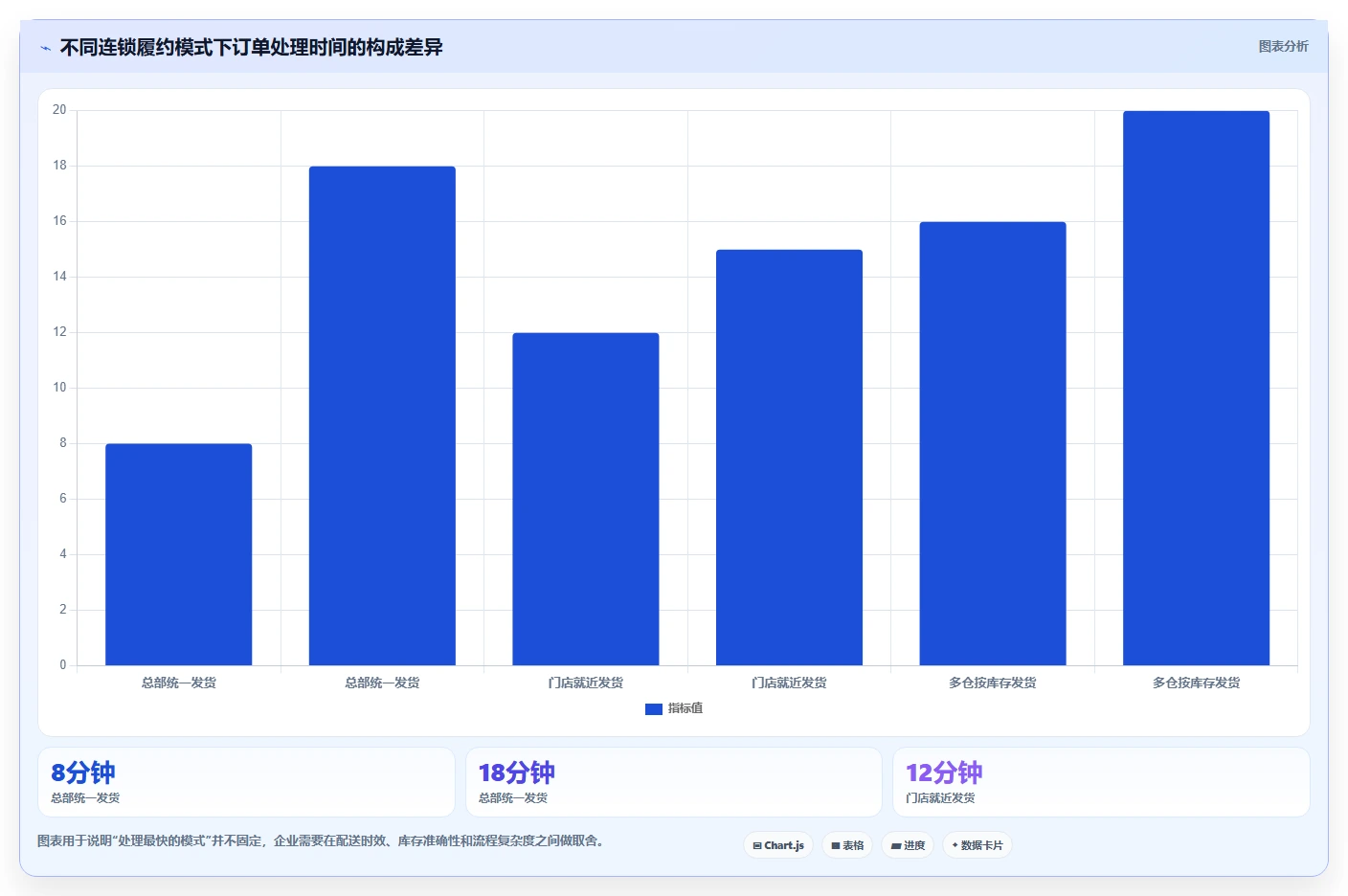This screenshot has width=1348, height=896.
Task: Click the footer note starting 图表用于说明
Action: [x=321, y=840]
